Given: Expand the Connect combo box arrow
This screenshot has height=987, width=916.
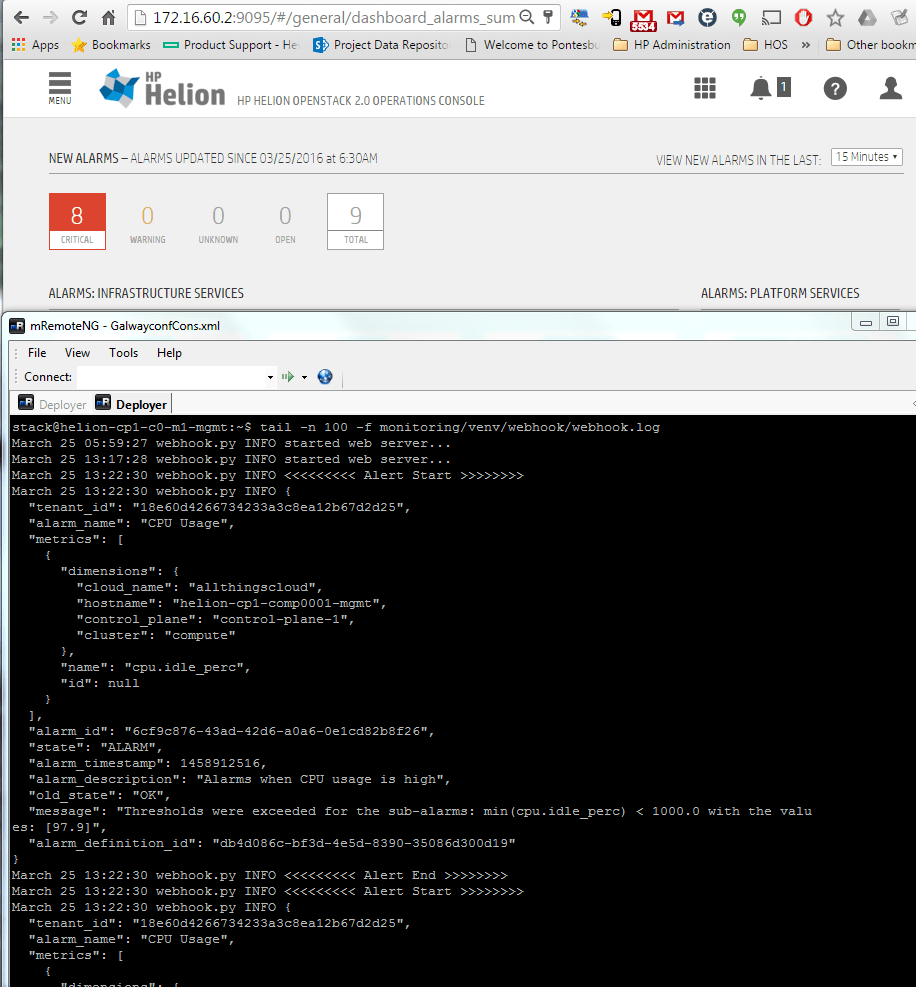Looking at the screenshot, I should tap(270, 377).
